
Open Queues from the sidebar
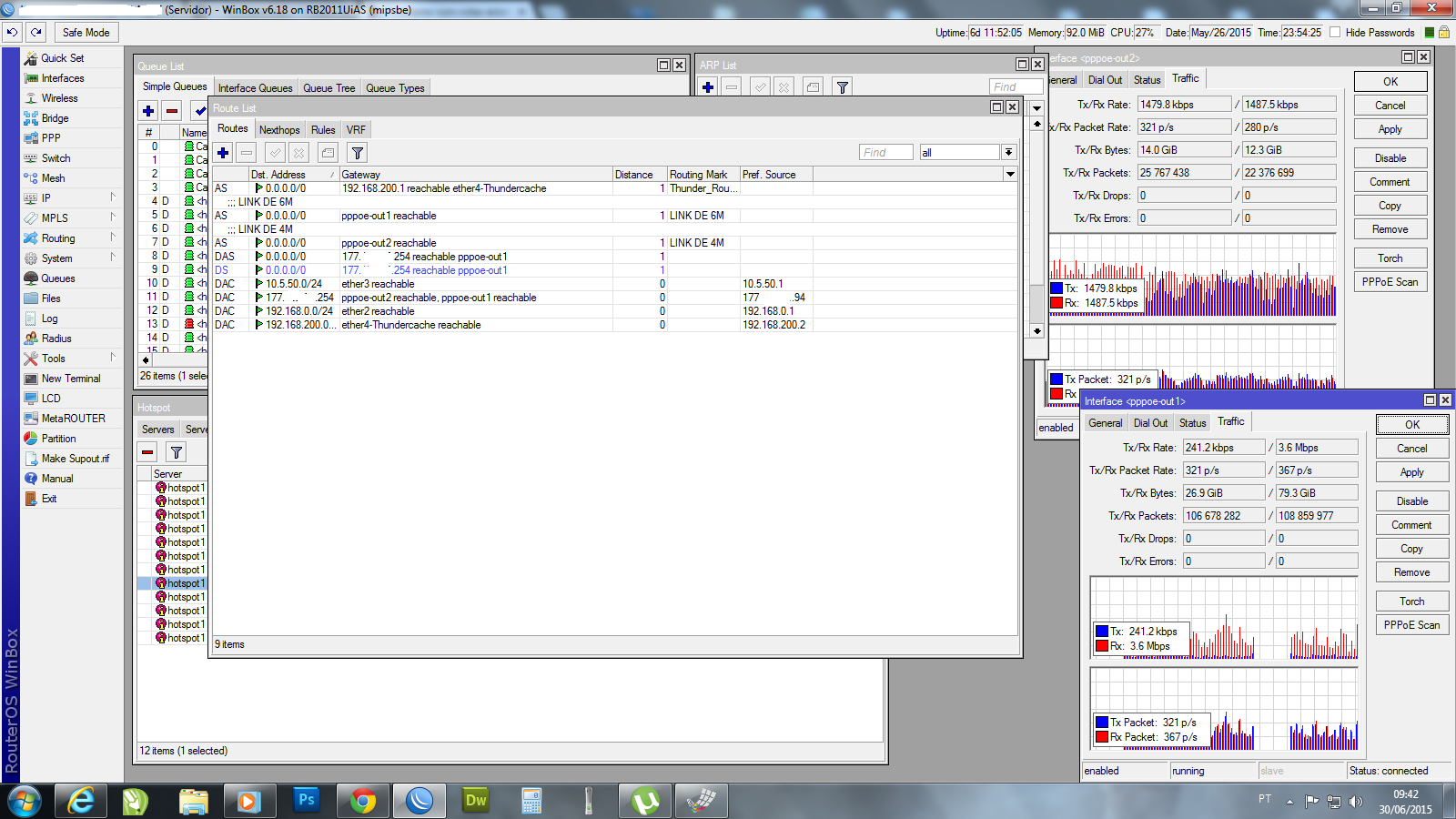(58, 278)
